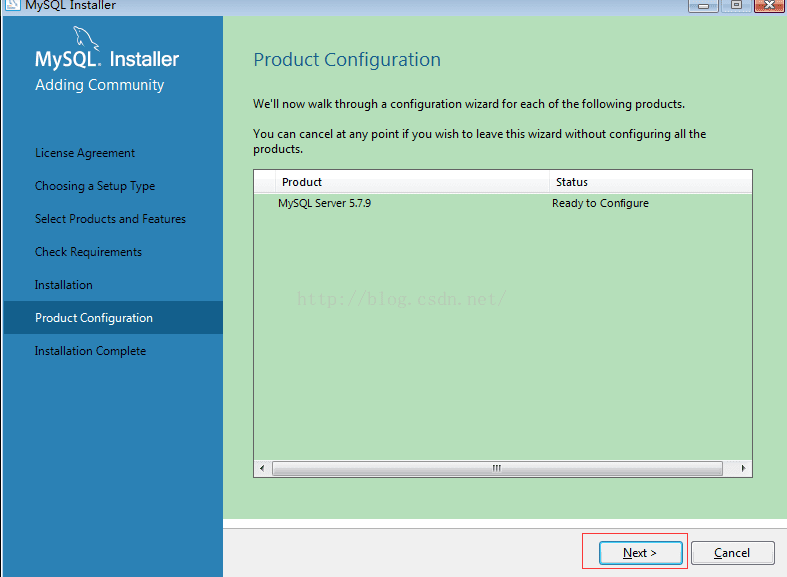Select Choosing a Setup Type step
This screenshot has width=787, height=577.
tap(95, 186)
